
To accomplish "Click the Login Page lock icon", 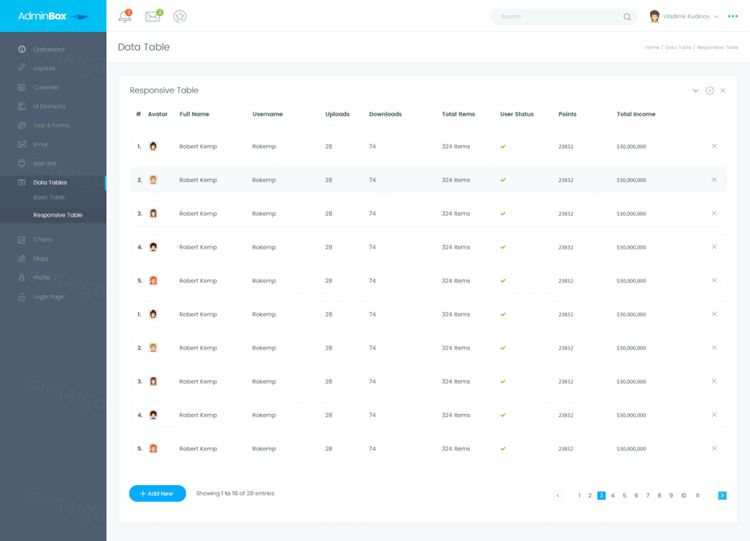I will [22, 297].
